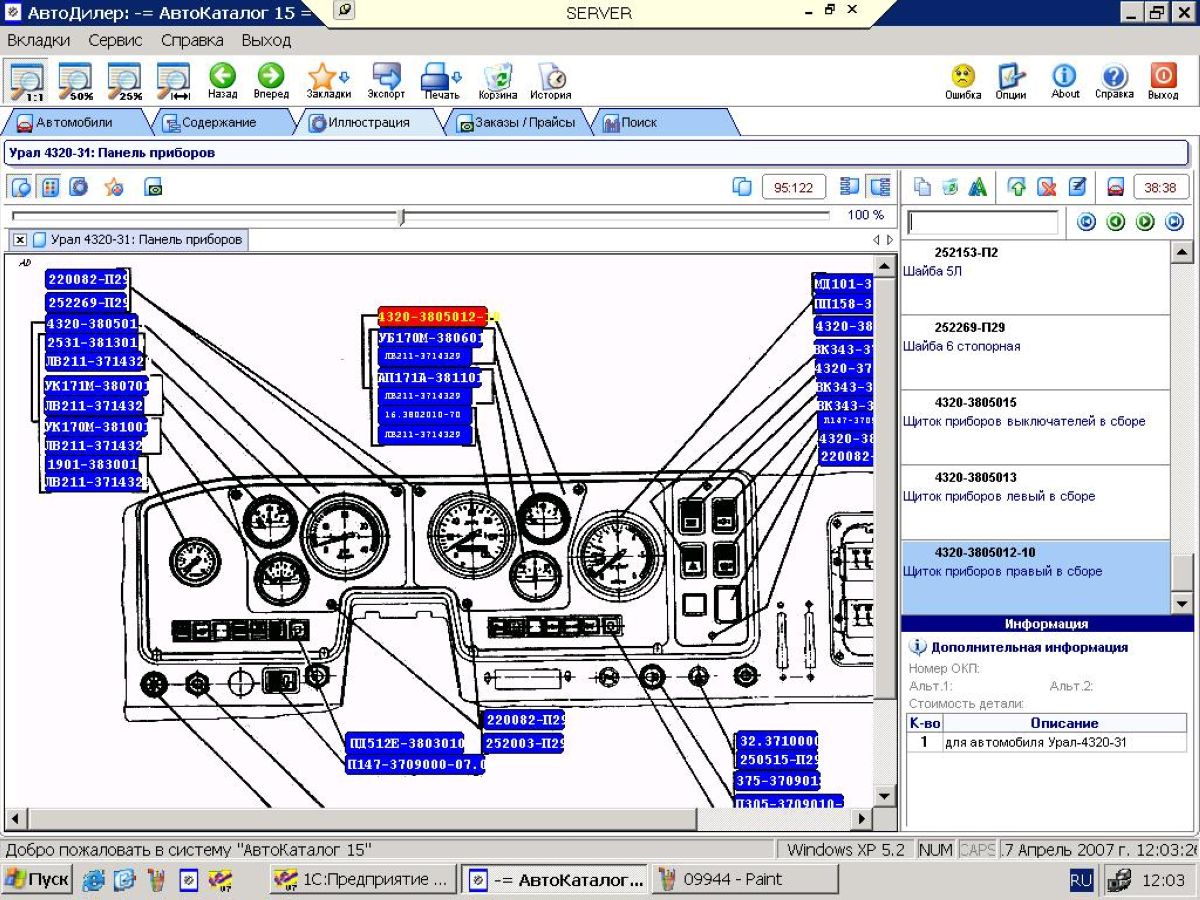Click the parts search input field
Viewport: 1200px width, 900px height.
(982, 222)
